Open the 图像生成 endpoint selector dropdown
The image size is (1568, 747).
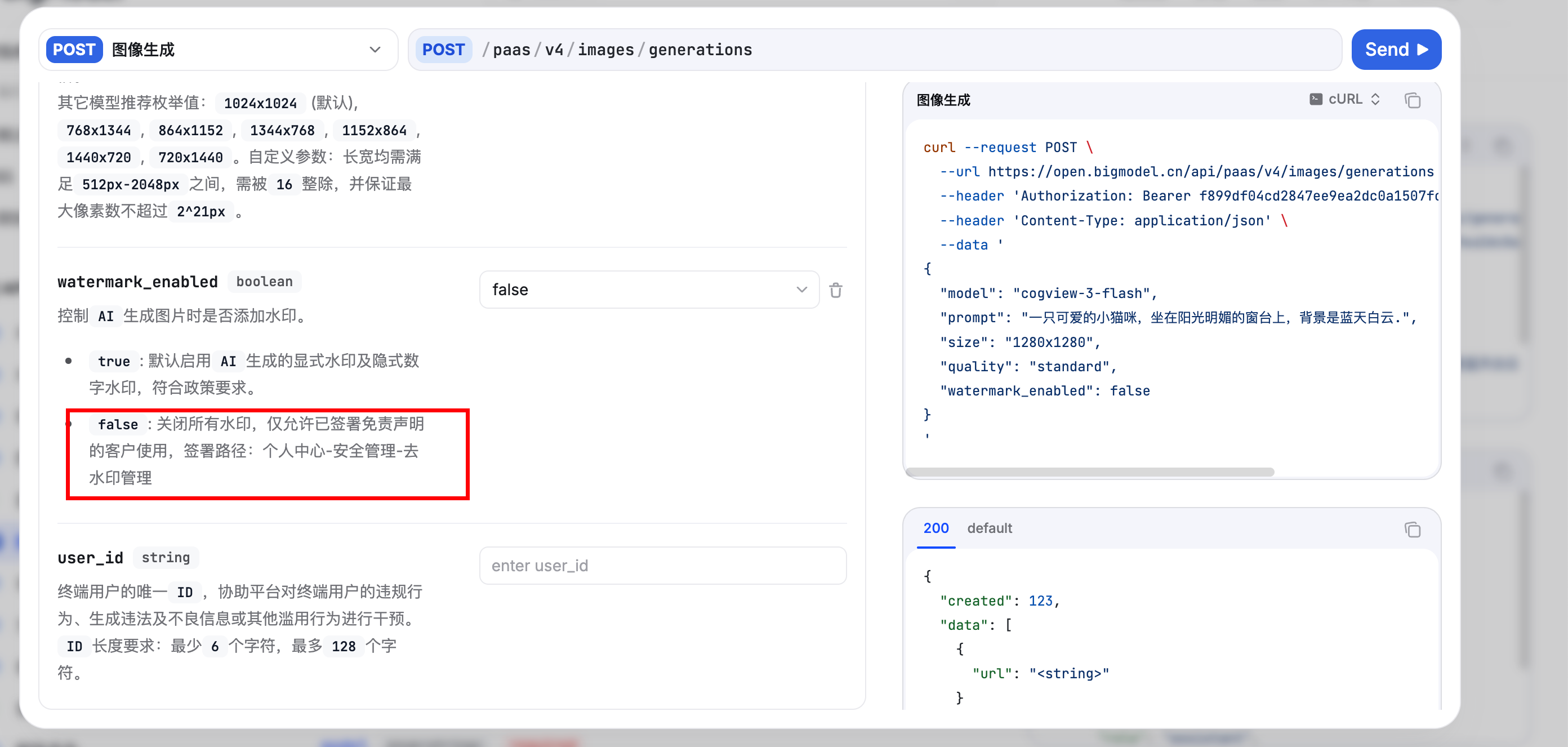(x=375, y=50)
